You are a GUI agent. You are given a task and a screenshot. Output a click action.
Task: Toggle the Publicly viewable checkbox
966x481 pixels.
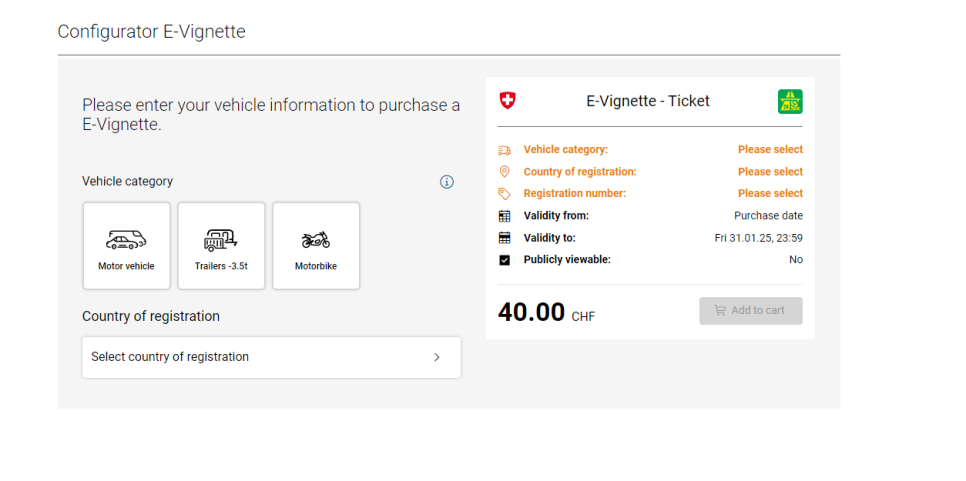[x=505, y=260]
